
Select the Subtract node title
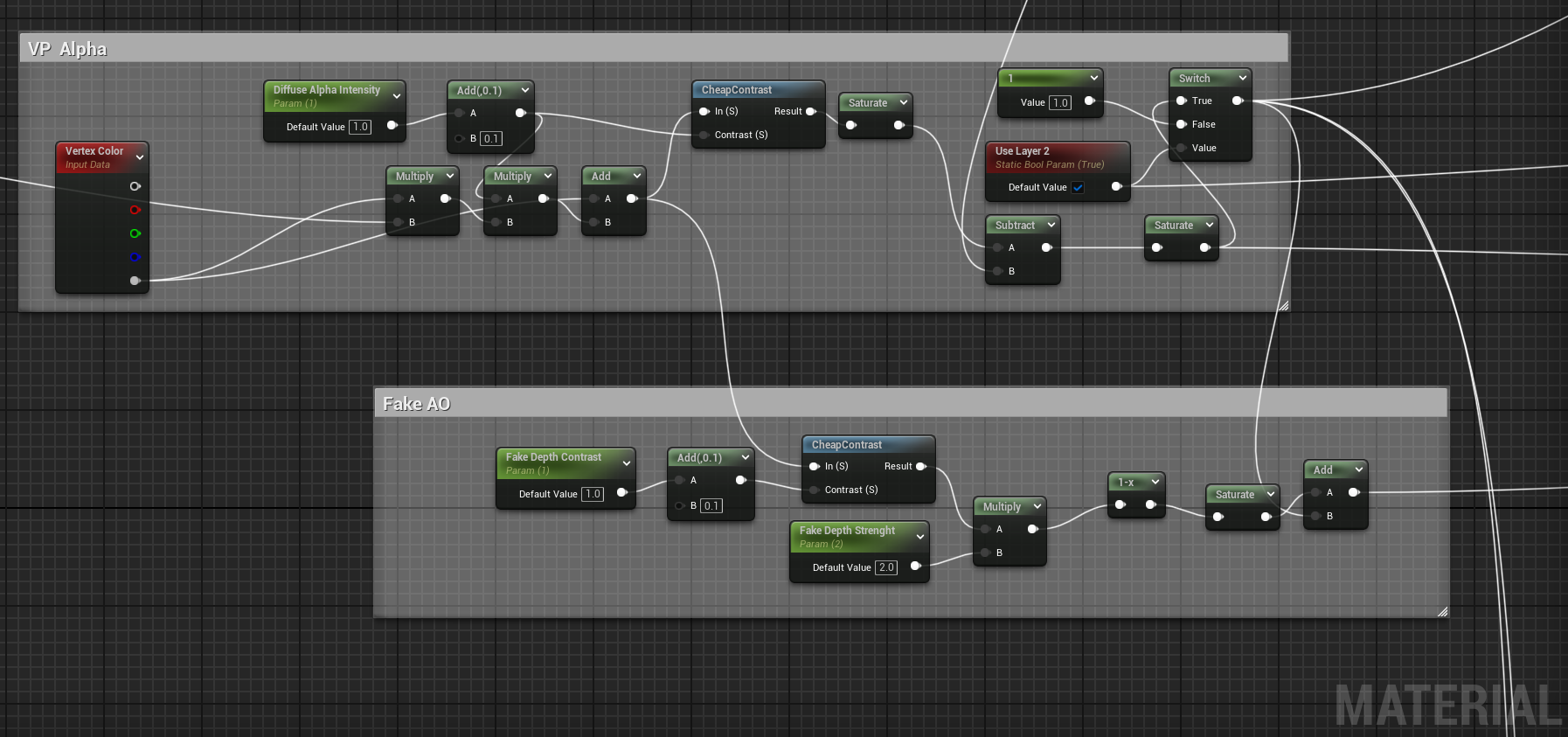click(x=1015, y=226)
